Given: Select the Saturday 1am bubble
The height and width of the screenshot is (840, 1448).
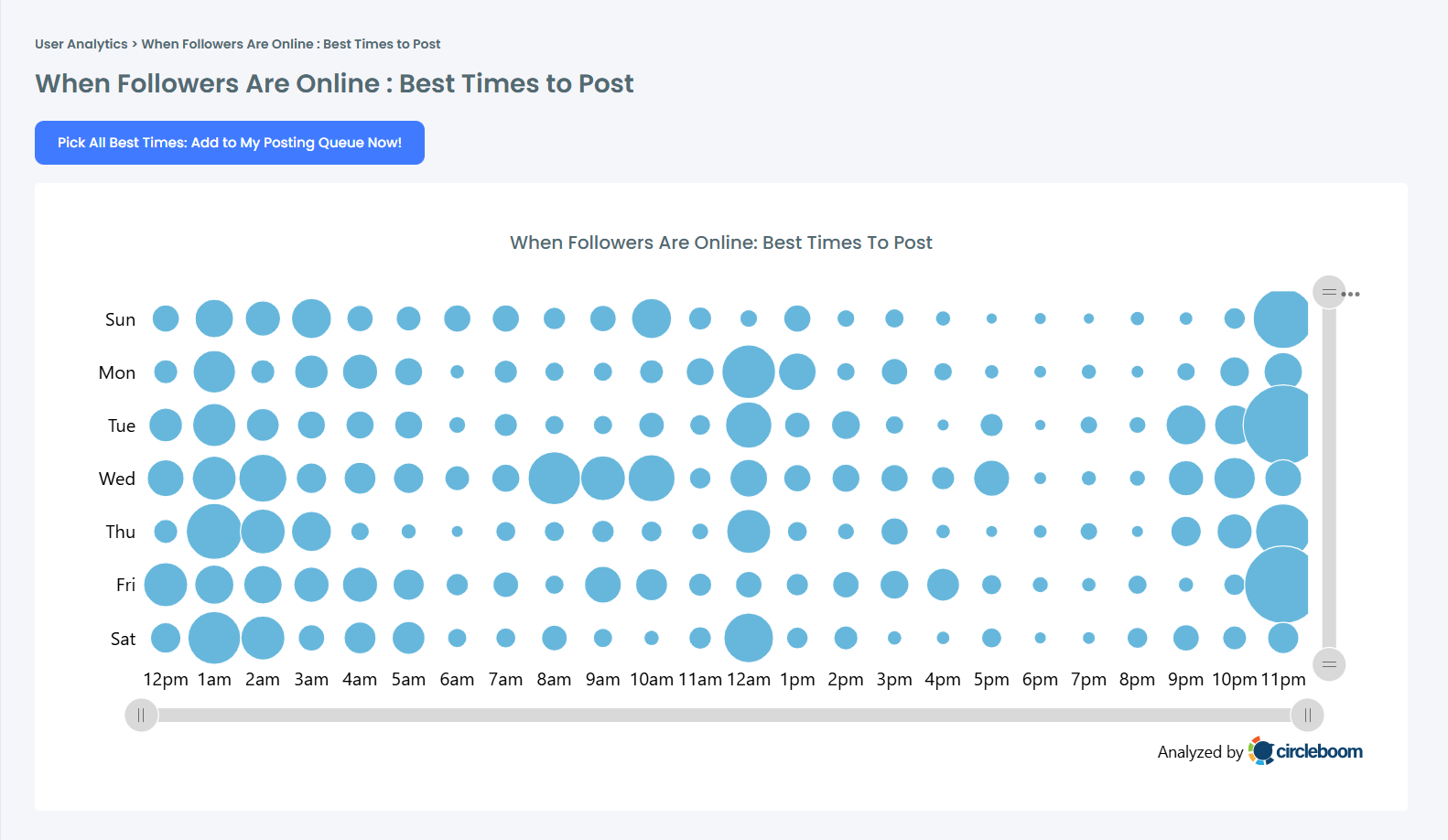Looking at the screenshot, I should click(214, 638).
